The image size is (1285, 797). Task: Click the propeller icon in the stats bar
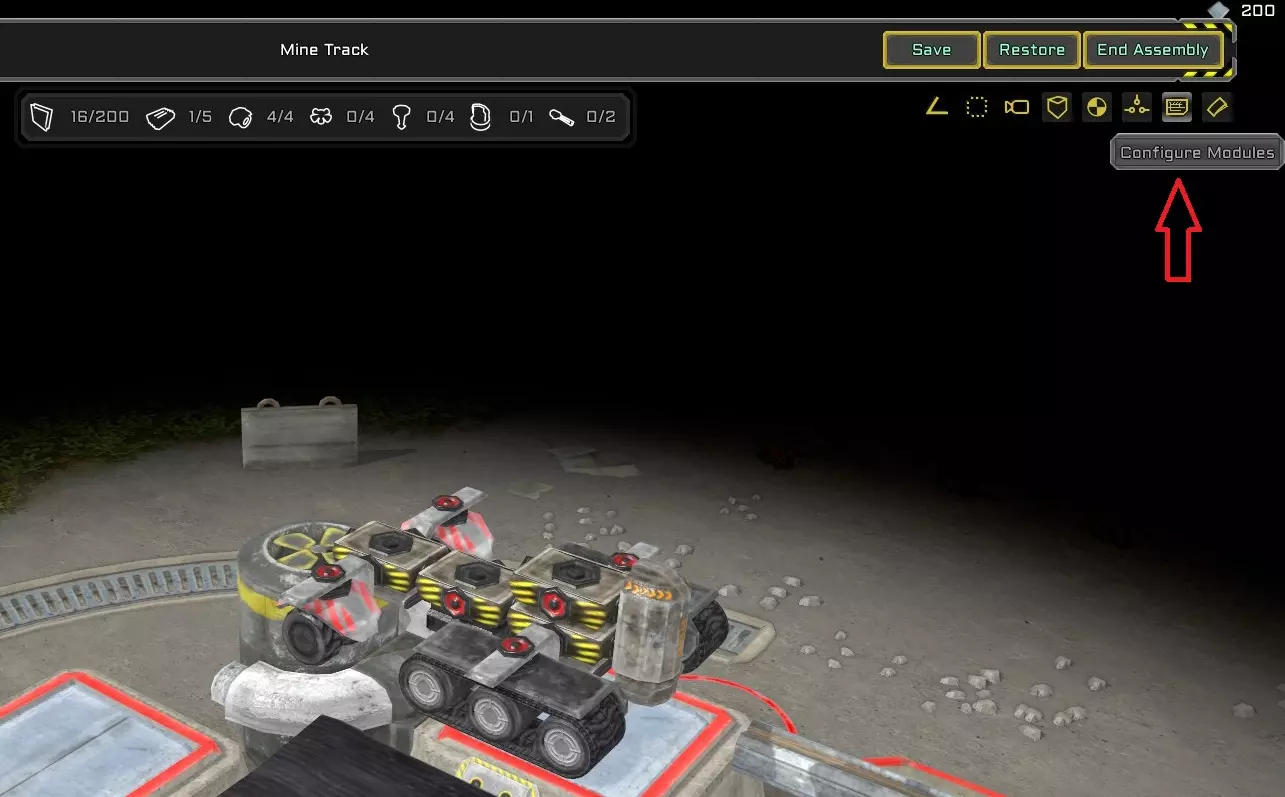pos(321,118)
